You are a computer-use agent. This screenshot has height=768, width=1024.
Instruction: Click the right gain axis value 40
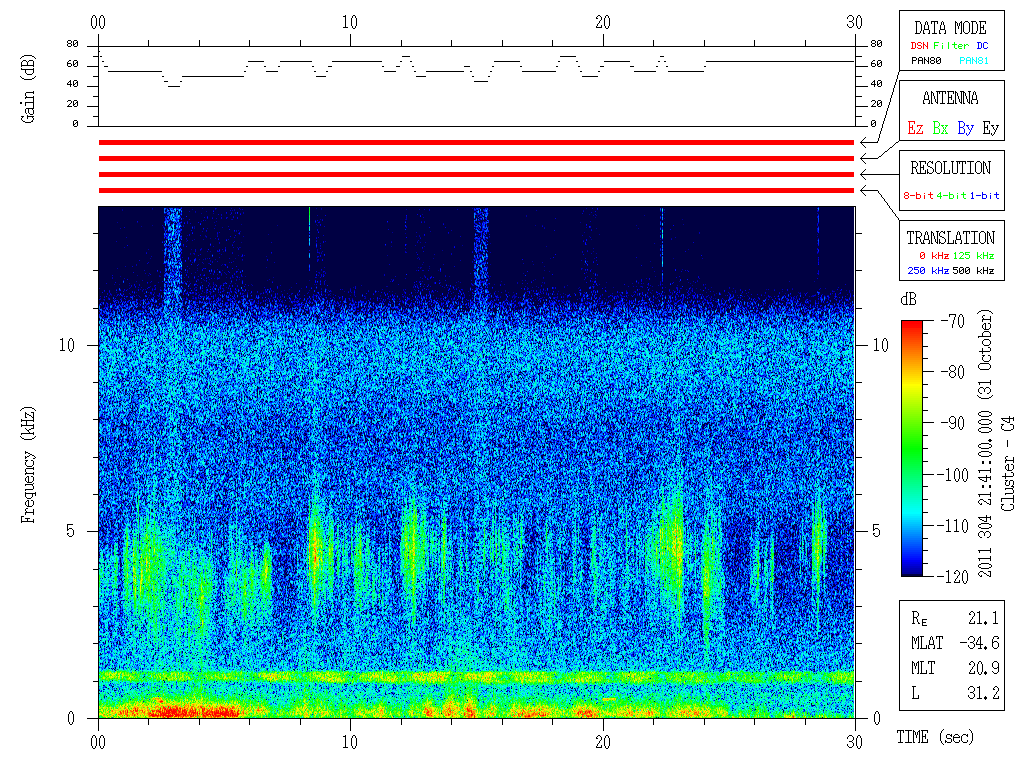(x=876, y=84)
